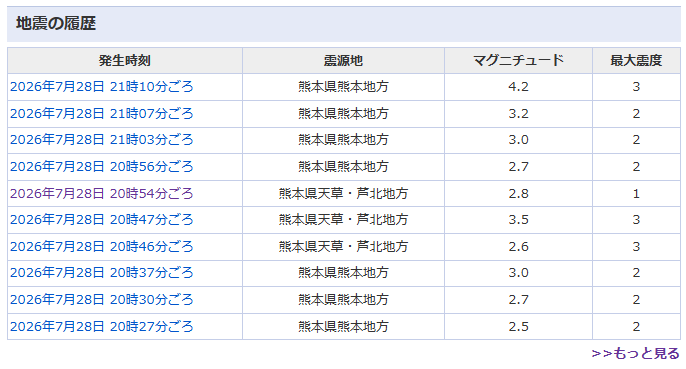Screen dimensions: 686x369
Task: Click the max intensity 1 cell
Action: [x=636, y=193]
